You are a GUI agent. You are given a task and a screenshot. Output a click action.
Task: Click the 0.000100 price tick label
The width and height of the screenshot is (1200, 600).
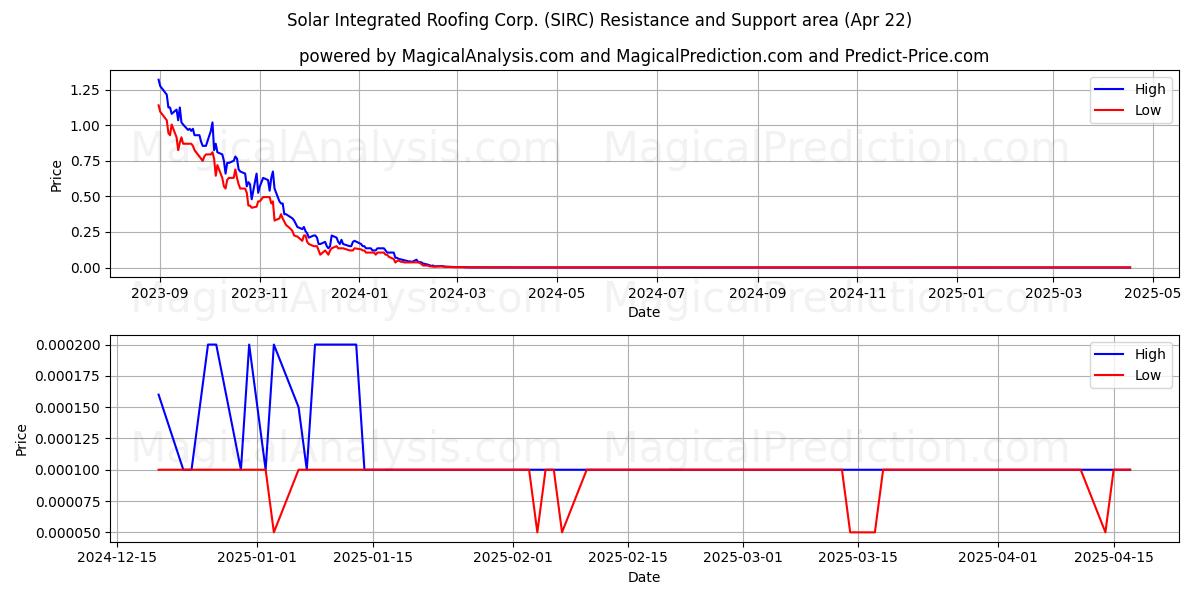(69, 470)
